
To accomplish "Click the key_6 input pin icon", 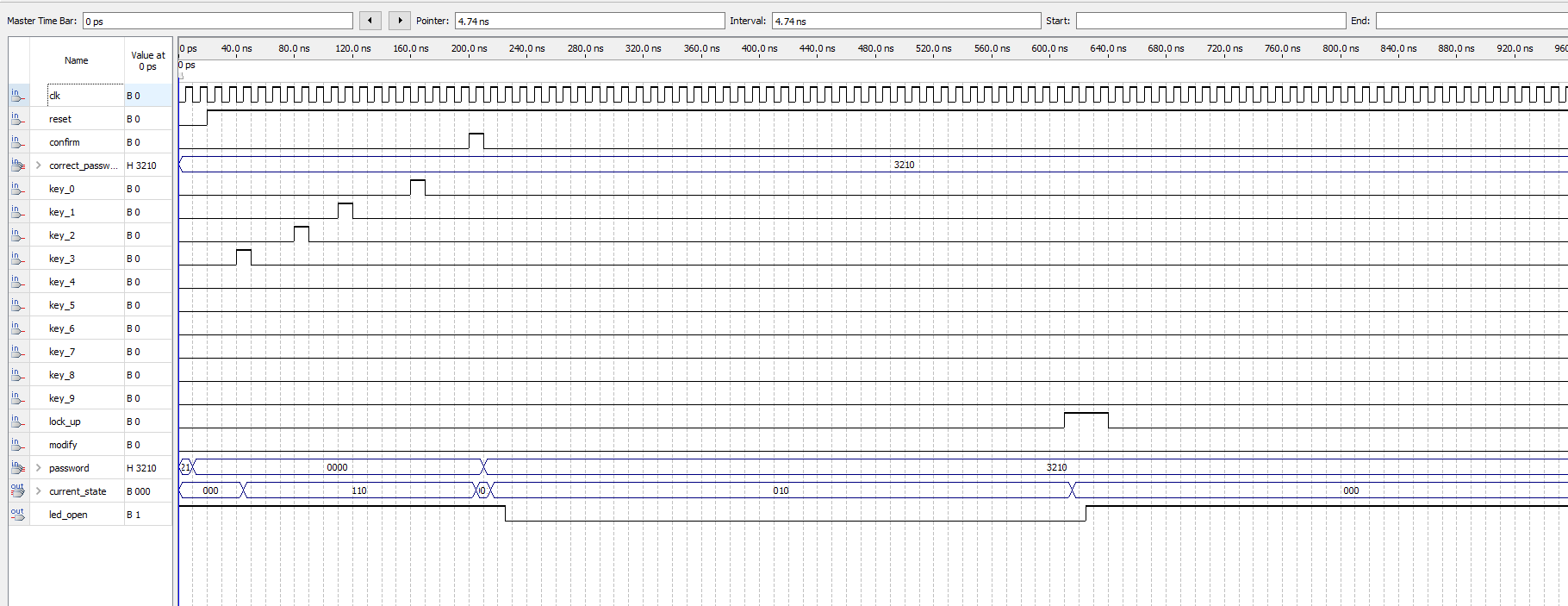I will (x=18, y=328).
